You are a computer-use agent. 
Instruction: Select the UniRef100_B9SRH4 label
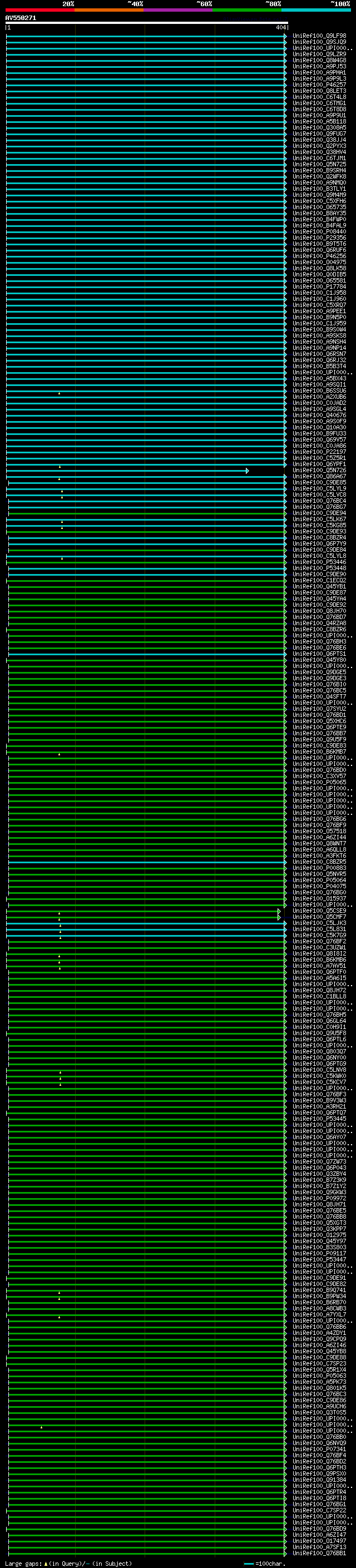(319, 170)
